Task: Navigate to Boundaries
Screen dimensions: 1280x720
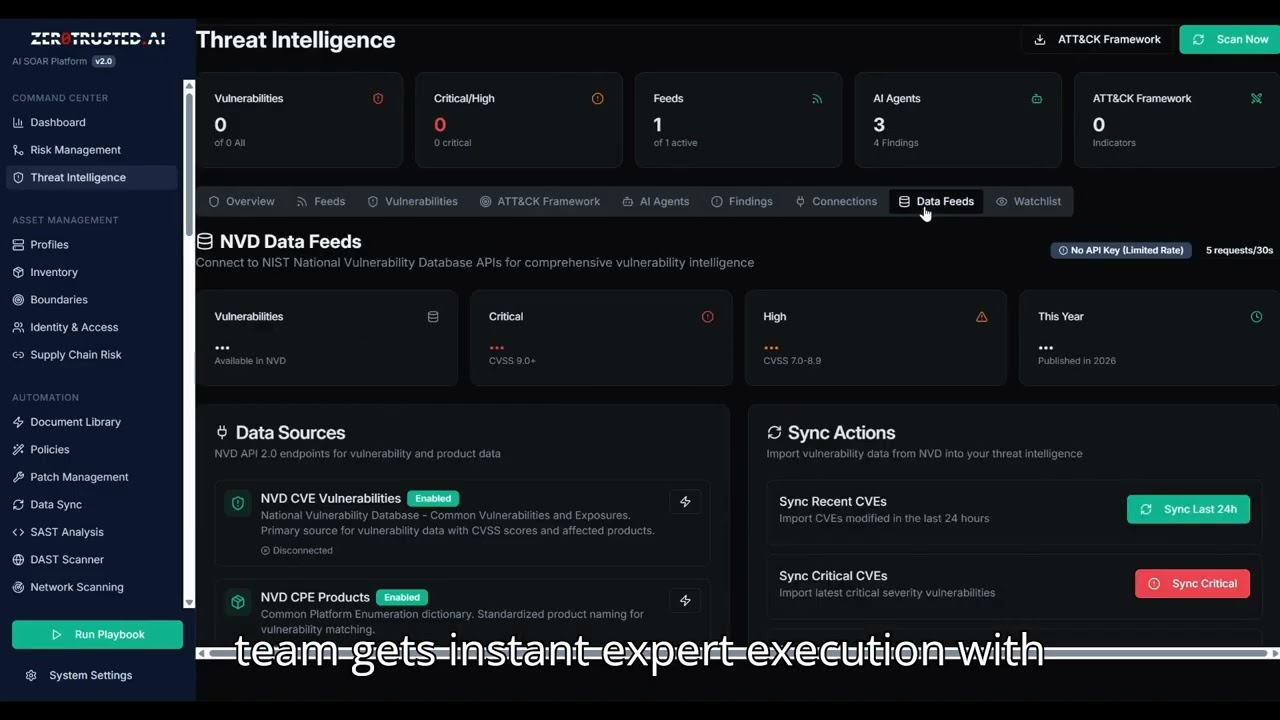Action: pyautogui.click(x=59, y=300)
